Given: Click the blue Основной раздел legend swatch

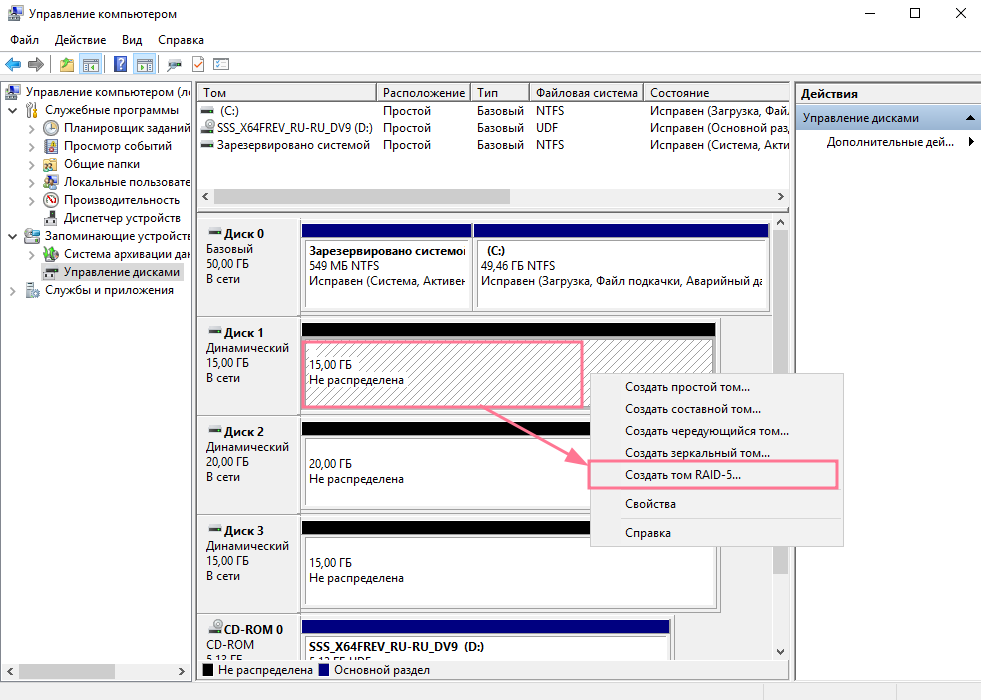Looking at the screenshot, I should [x=324, y=670].
